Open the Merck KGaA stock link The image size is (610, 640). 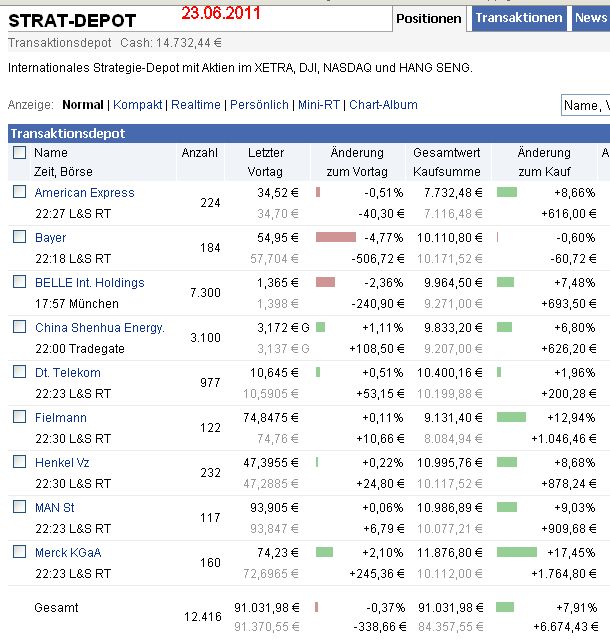coord(68,553)
